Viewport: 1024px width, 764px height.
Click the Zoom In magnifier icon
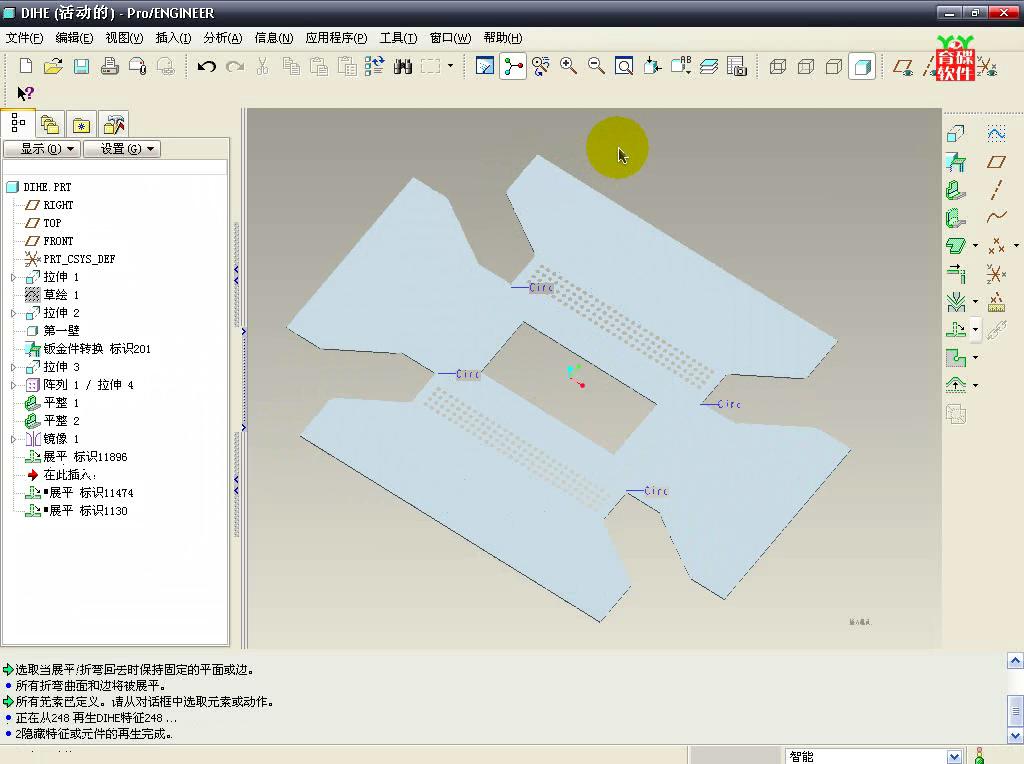click(568, 66)
